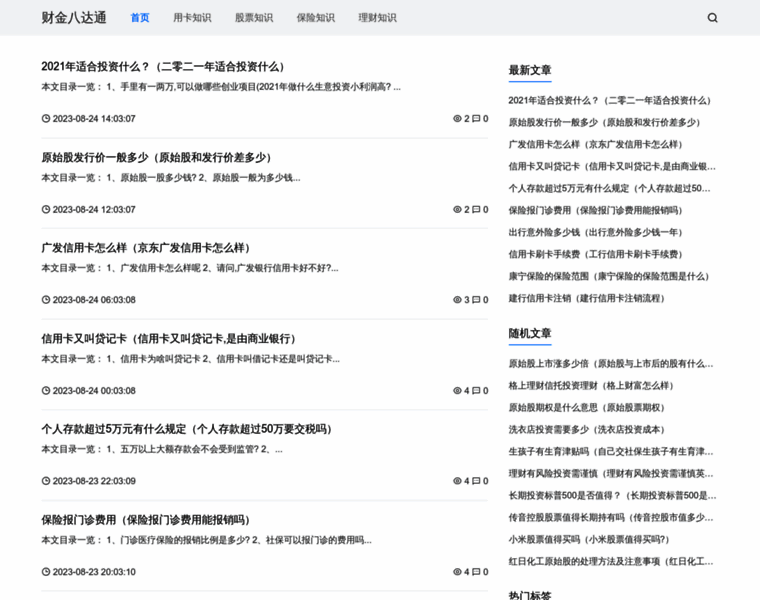This screenshot has height=600, width=760.
Task: Go to the 首页 tab
Action: (x=140, y=18)
